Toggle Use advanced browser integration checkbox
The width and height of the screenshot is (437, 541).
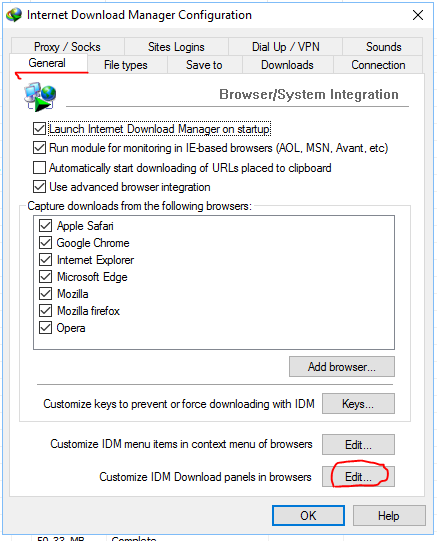point(39,187)
